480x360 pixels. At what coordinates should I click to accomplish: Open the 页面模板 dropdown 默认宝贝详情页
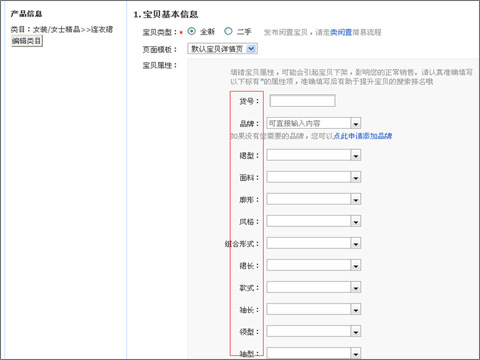coord(223,49)
